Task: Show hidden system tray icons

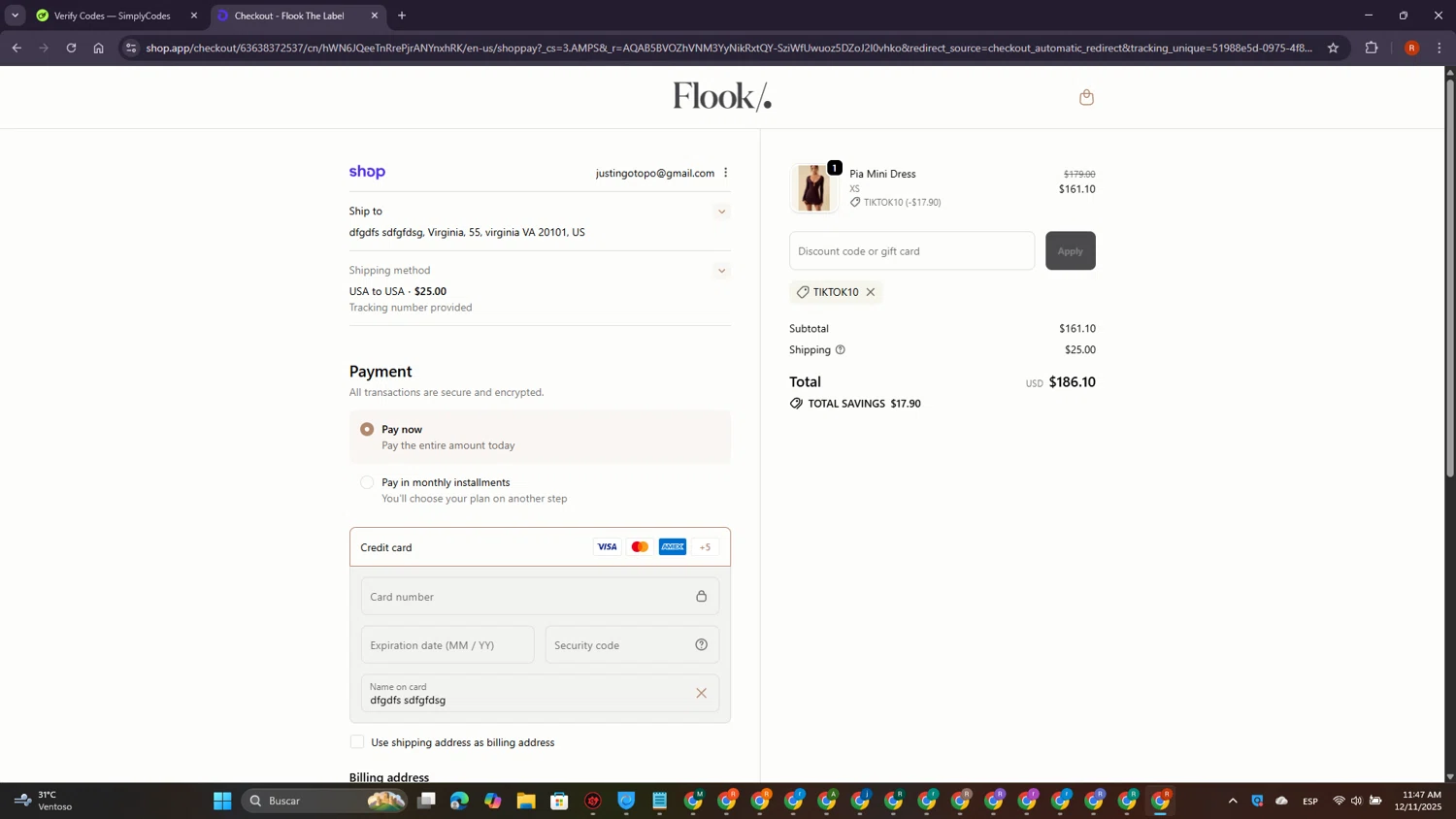Action: tap(1233, 801)
